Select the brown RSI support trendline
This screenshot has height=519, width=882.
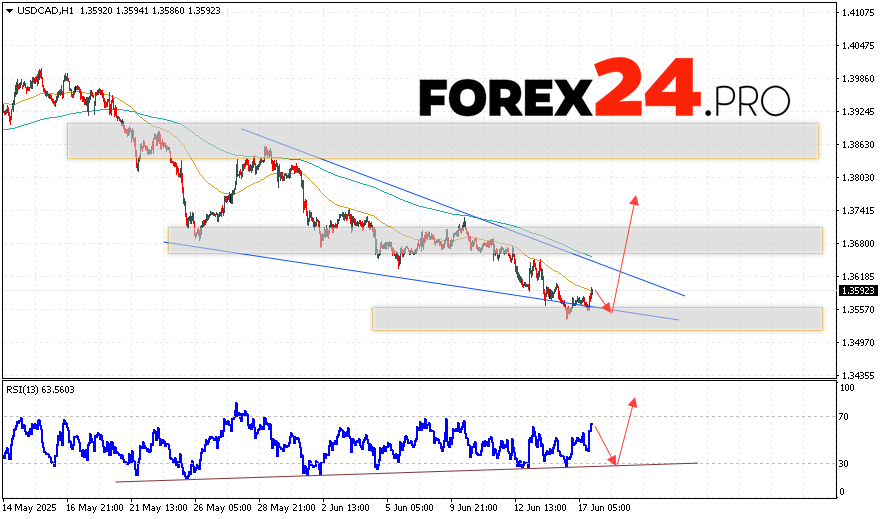click(x=400, y=471)
